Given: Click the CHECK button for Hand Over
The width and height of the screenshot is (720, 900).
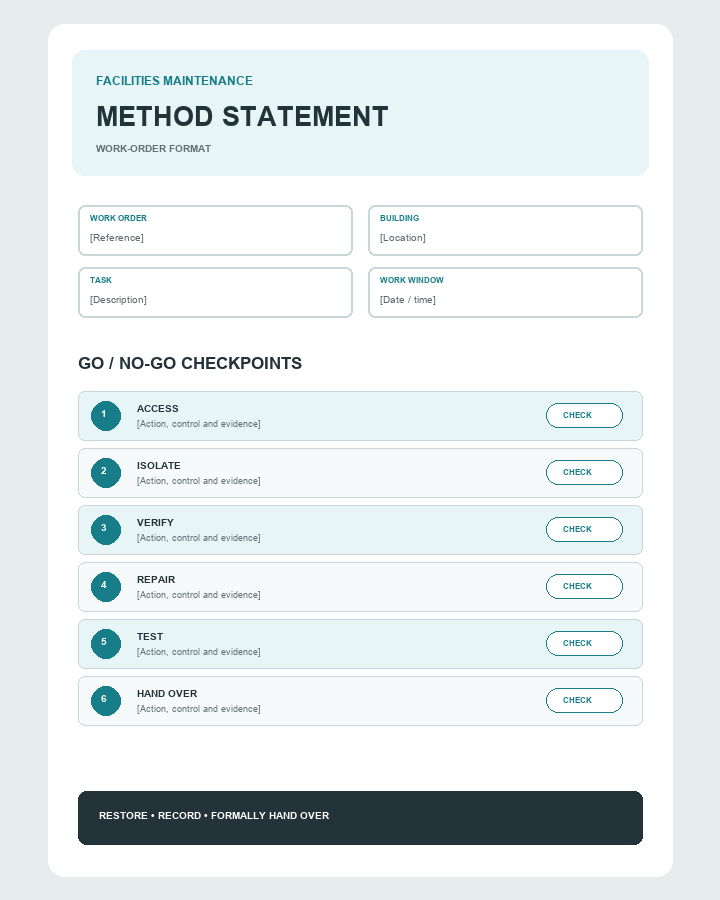Looking at the screenshot, I should (584, 700).
